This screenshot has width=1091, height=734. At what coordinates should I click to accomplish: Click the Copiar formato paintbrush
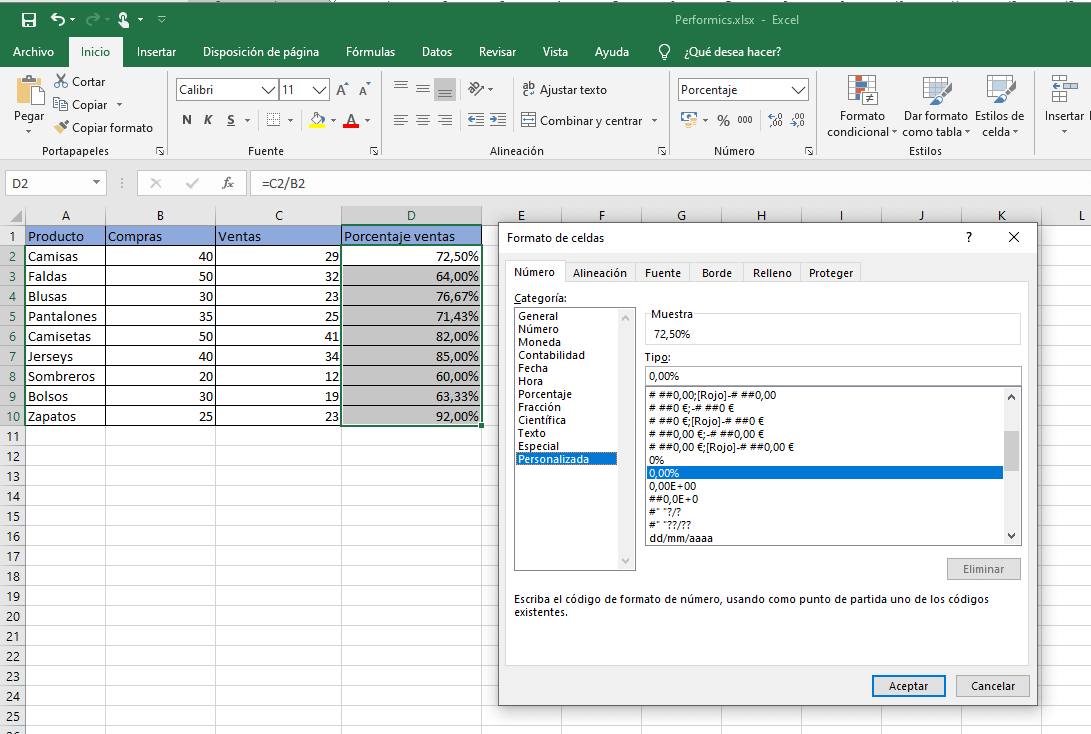pyautogui.click(x=62, y=127)
